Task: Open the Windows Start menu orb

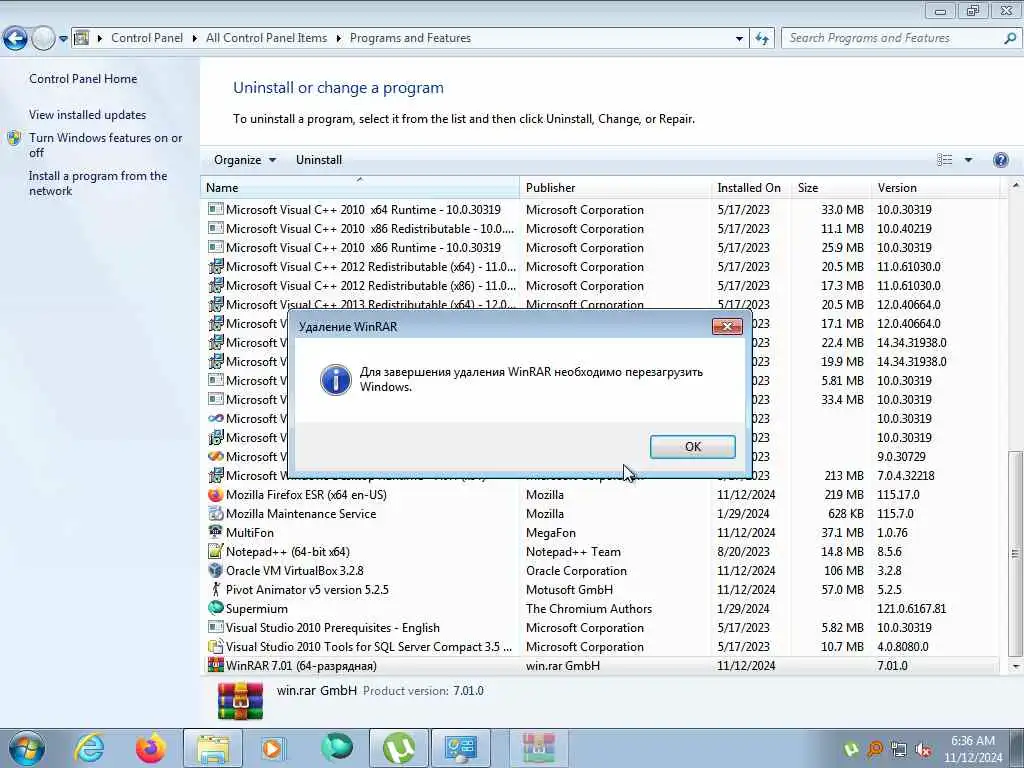Action: click(x=27, y=748)
